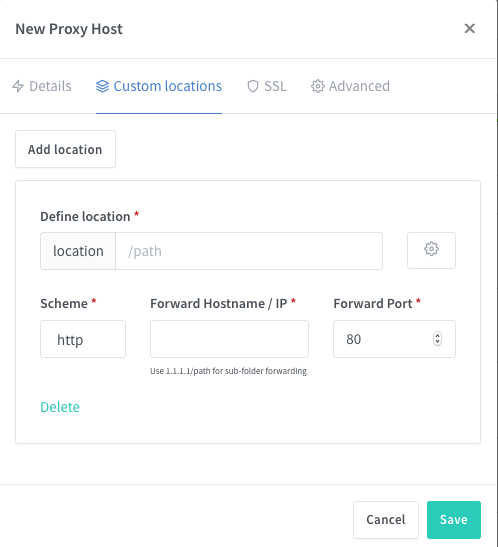
Task: Open the Scheme http dropdown
Action: [83, 339]
